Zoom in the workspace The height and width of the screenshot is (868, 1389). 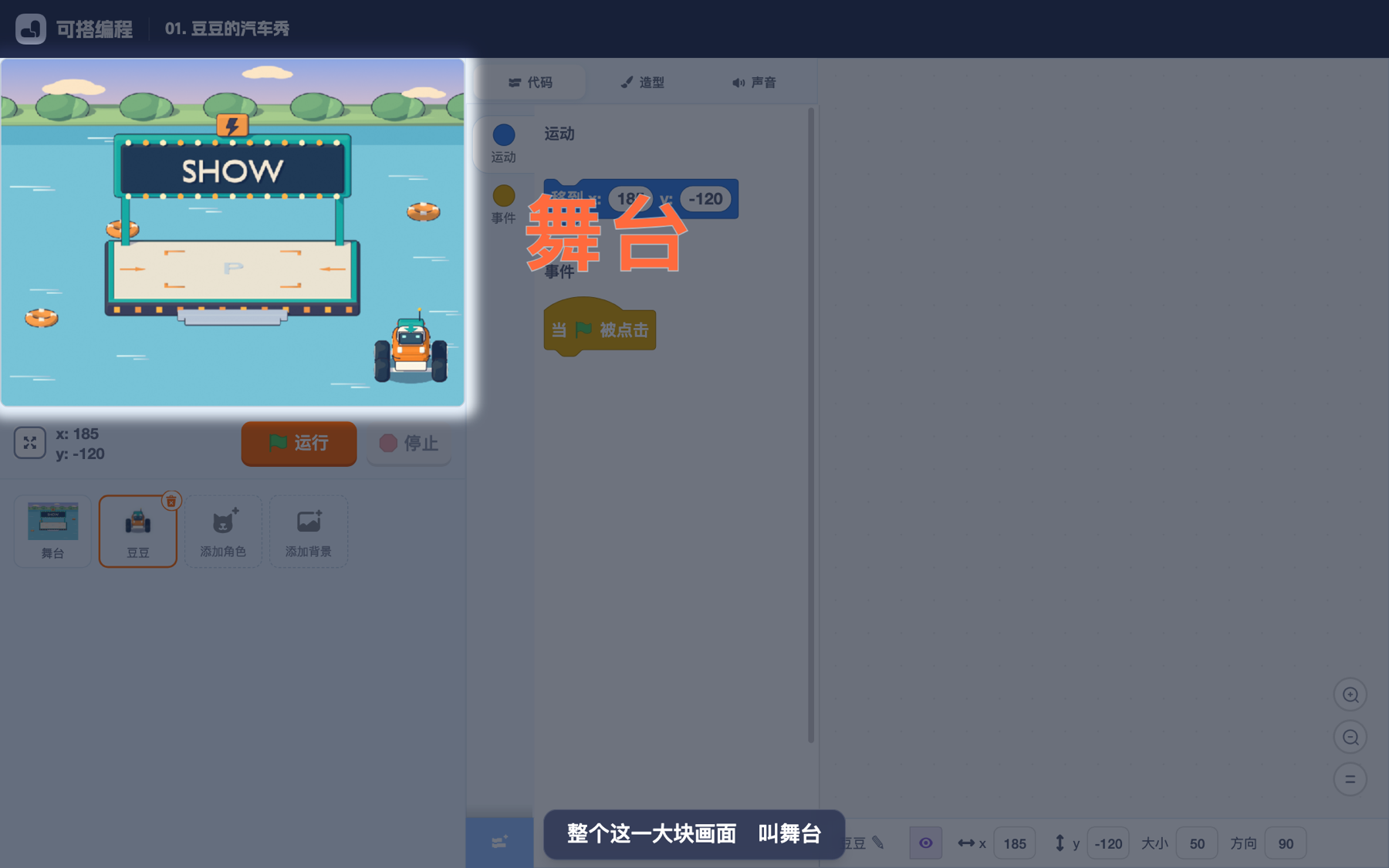tap(1350, 694)
